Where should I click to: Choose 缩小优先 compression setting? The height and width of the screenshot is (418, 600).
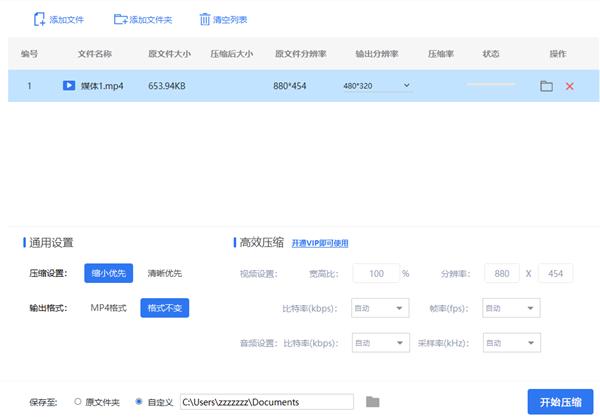[109, 273]
